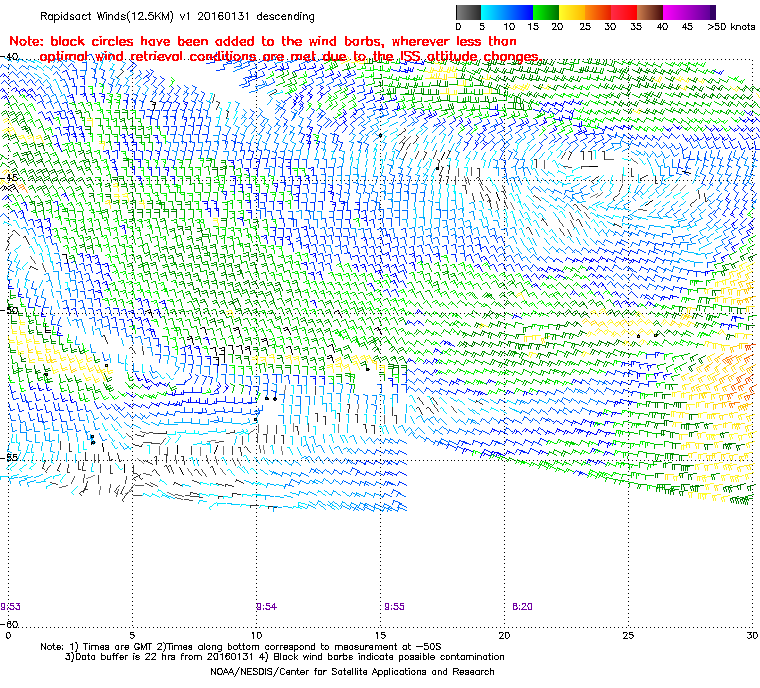Viewport: 760px width, 688px height.
Task: Click the latitude axis label -40
Action: pyautogui.click(x=9, y=57)
